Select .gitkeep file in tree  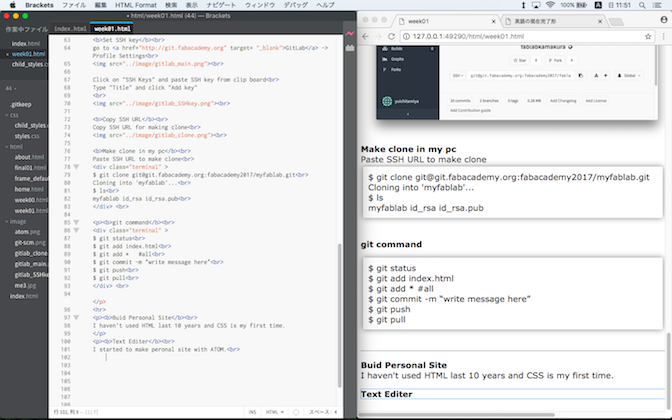21,104
